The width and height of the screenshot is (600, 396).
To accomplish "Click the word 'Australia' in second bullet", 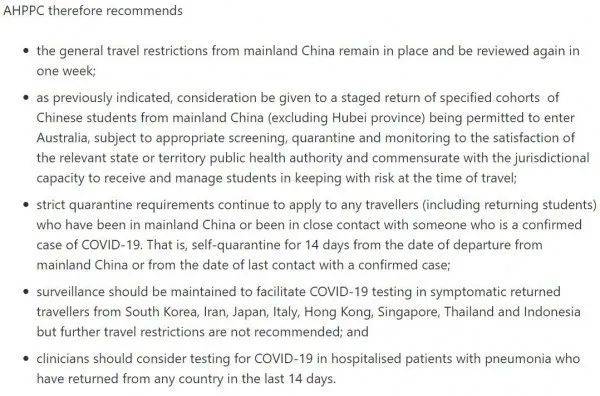I will [62, 138].
